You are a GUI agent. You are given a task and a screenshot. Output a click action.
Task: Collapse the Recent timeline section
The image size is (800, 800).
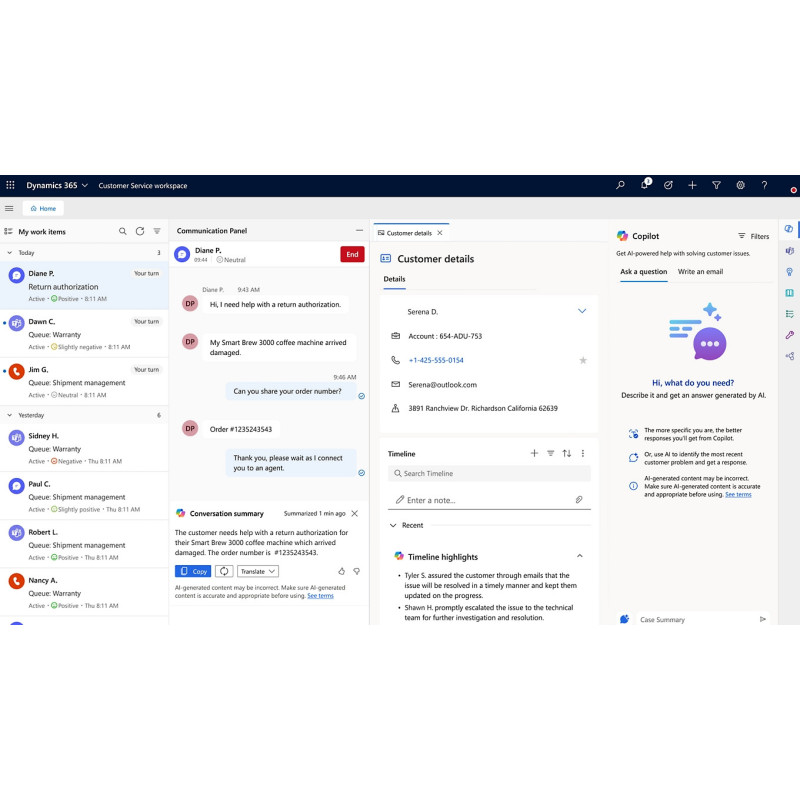pos(393,525)
